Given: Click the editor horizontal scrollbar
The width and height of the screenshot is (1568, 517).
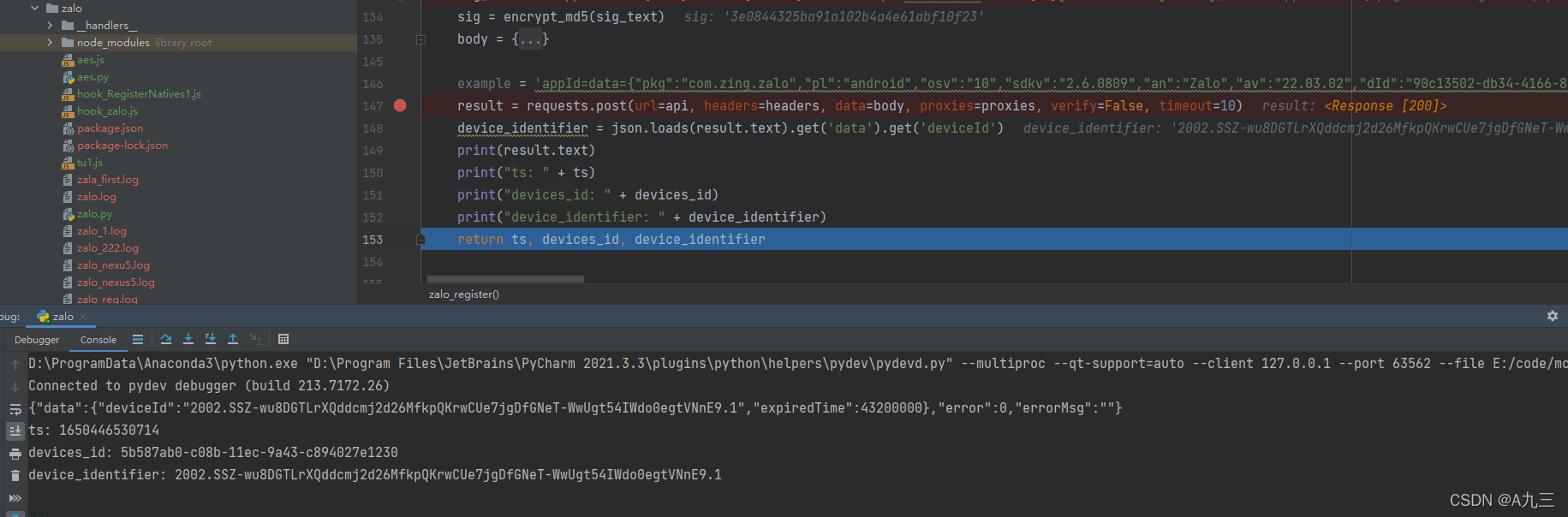Looking at the screenshot, I should (505, 279).
